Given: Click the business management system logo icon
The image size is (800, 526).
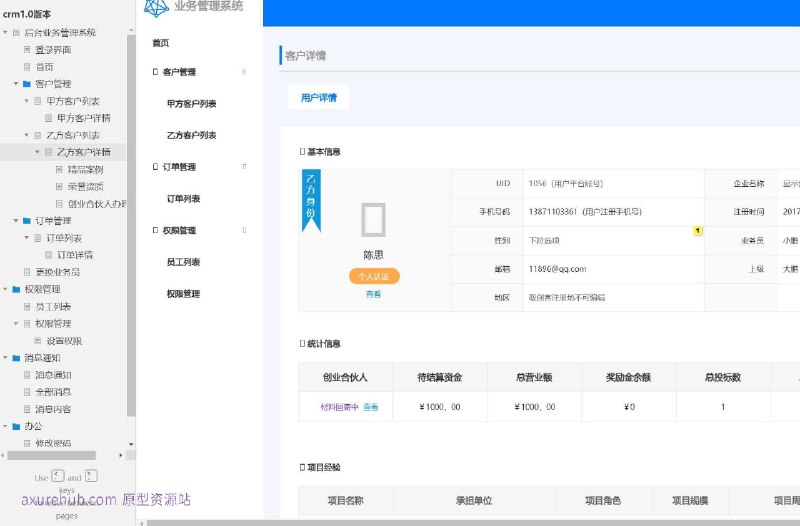Looking at the screenshot, I should [156, 7].
